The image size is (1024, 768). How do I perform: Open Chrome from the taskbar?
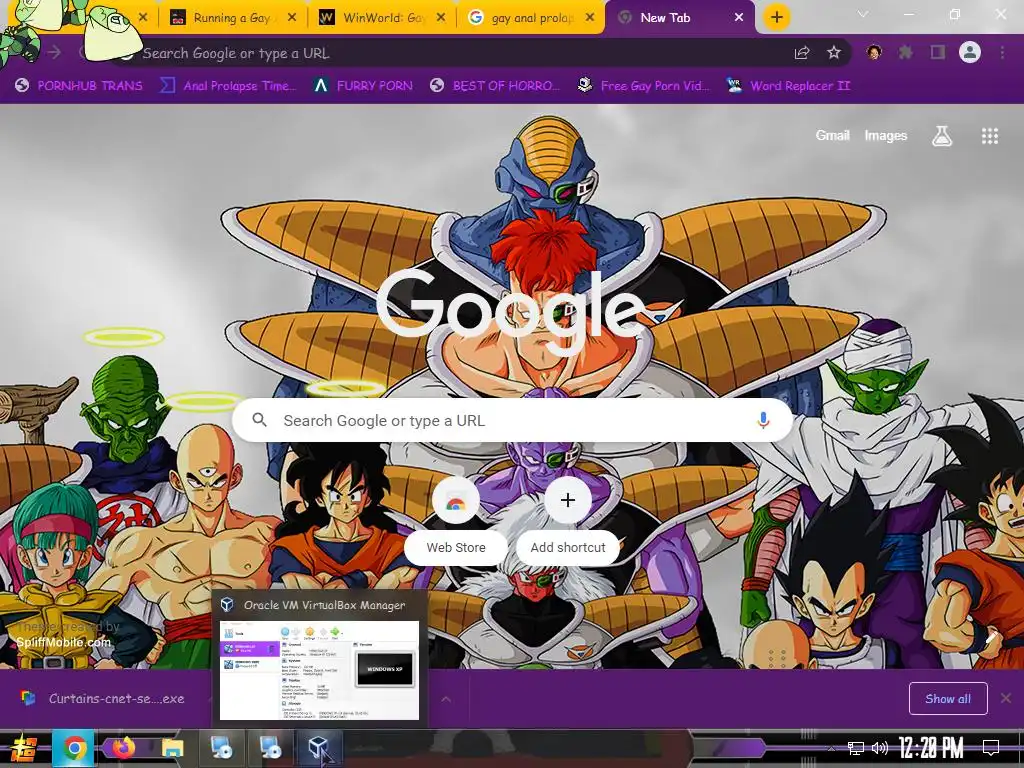pyautogui.click(x=74, y=748)
